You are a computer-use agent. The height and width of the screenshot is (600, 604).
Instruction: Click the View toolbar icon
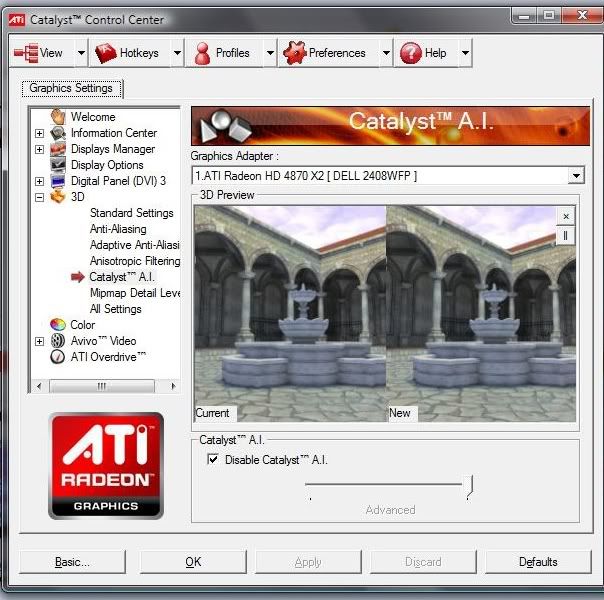pos(26,53)
